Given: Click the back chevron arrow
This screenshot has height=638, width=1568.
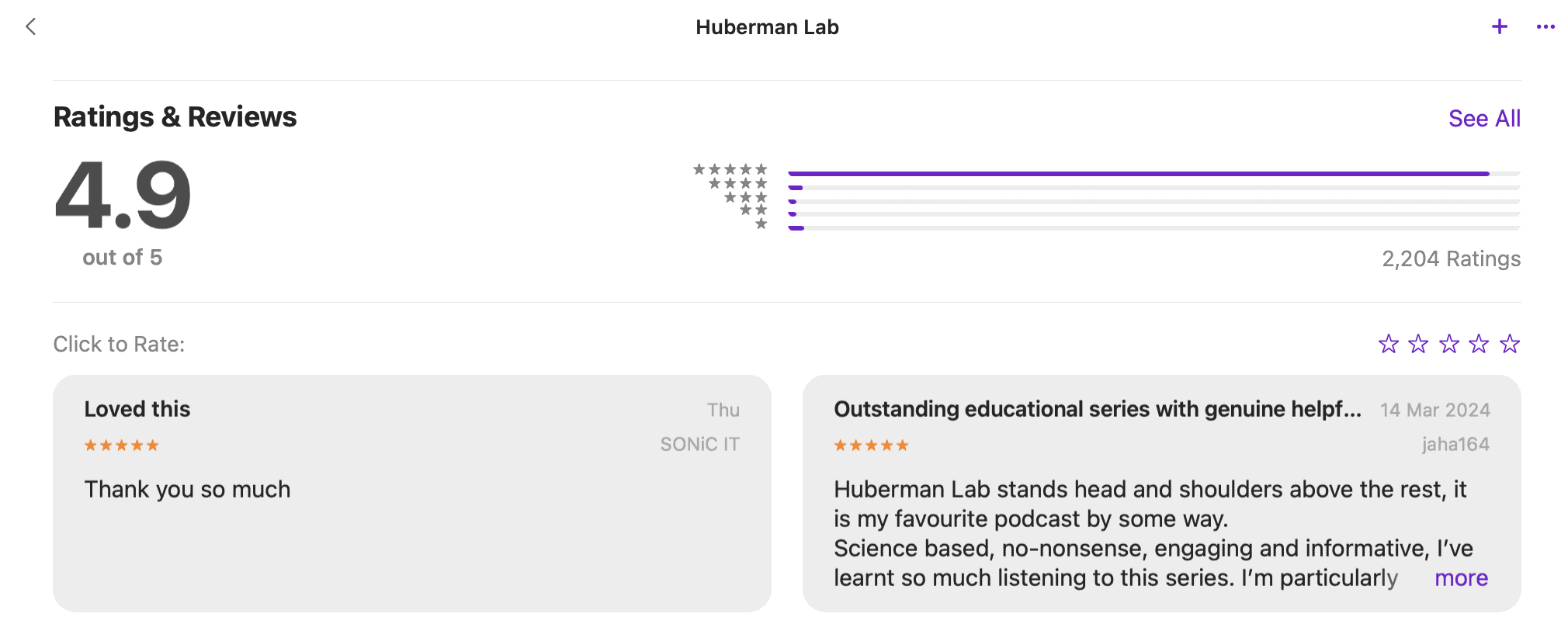Looking at the screenshot, I should coord(30,27).
